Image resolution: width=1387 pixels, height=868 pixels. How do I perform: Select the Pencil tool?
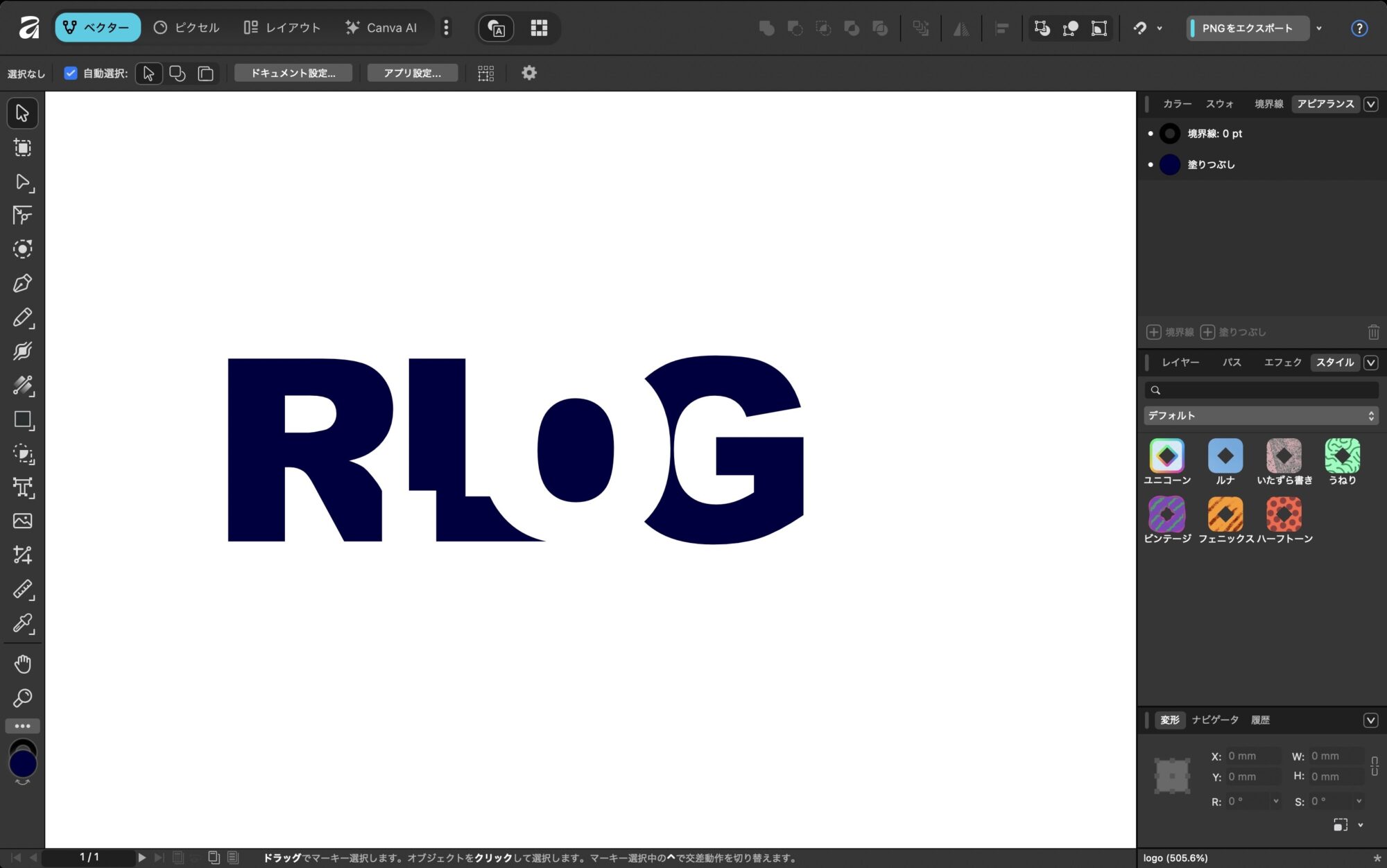pos(22,318)
